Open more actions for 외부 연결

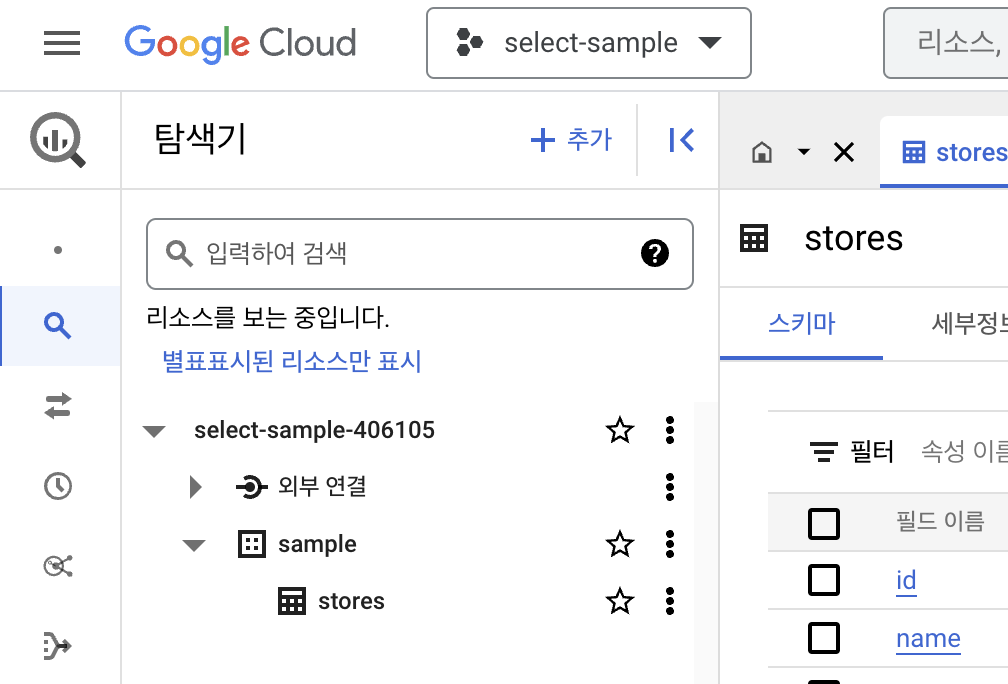(670, 487)
